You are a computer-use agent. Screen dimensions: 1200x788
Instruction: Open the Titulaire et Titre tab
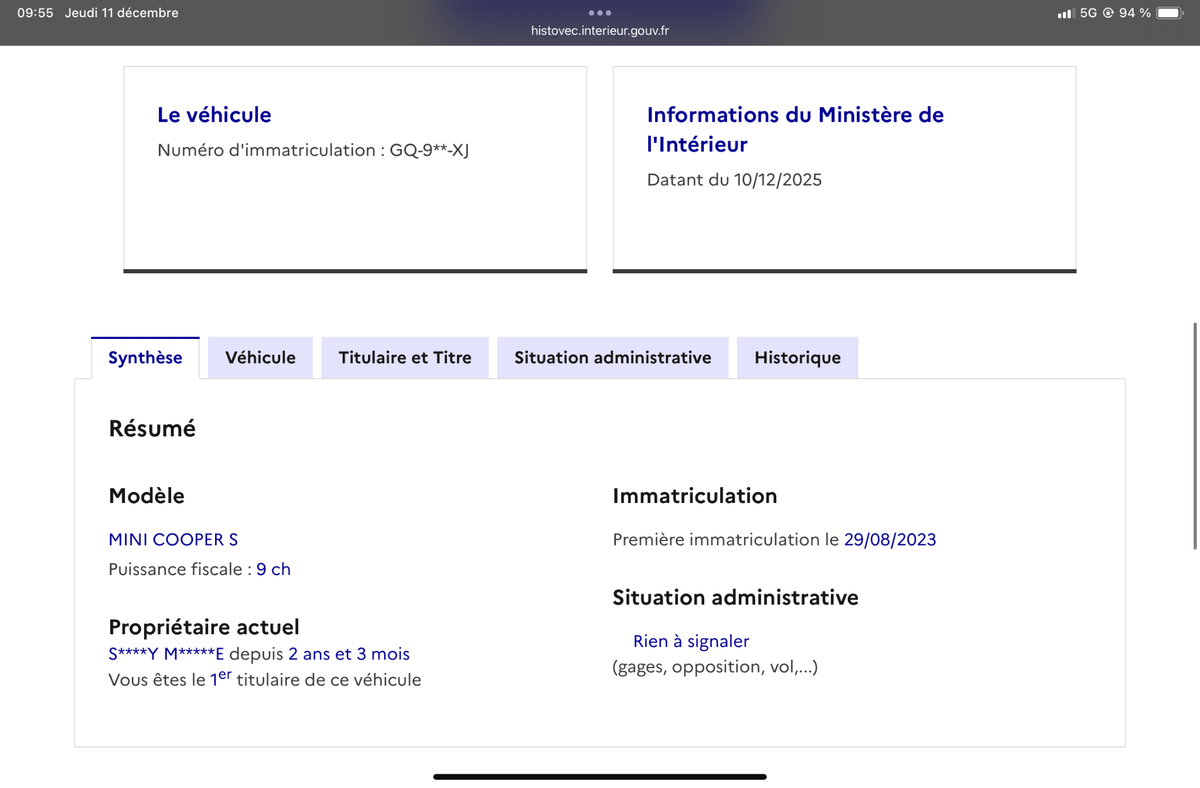coord(405,358)
